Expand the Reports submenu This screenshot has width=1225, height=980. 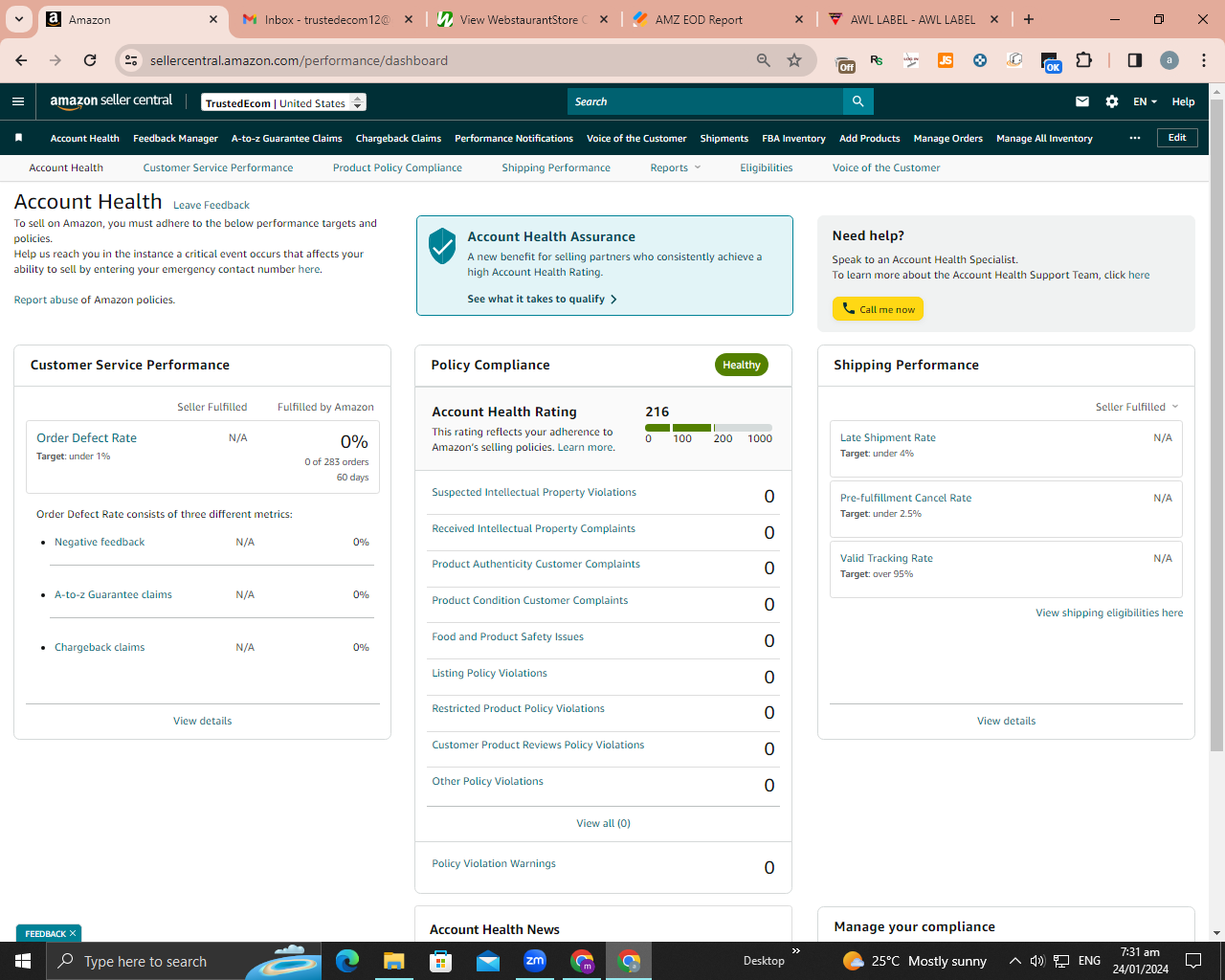[x=676, y=167]
